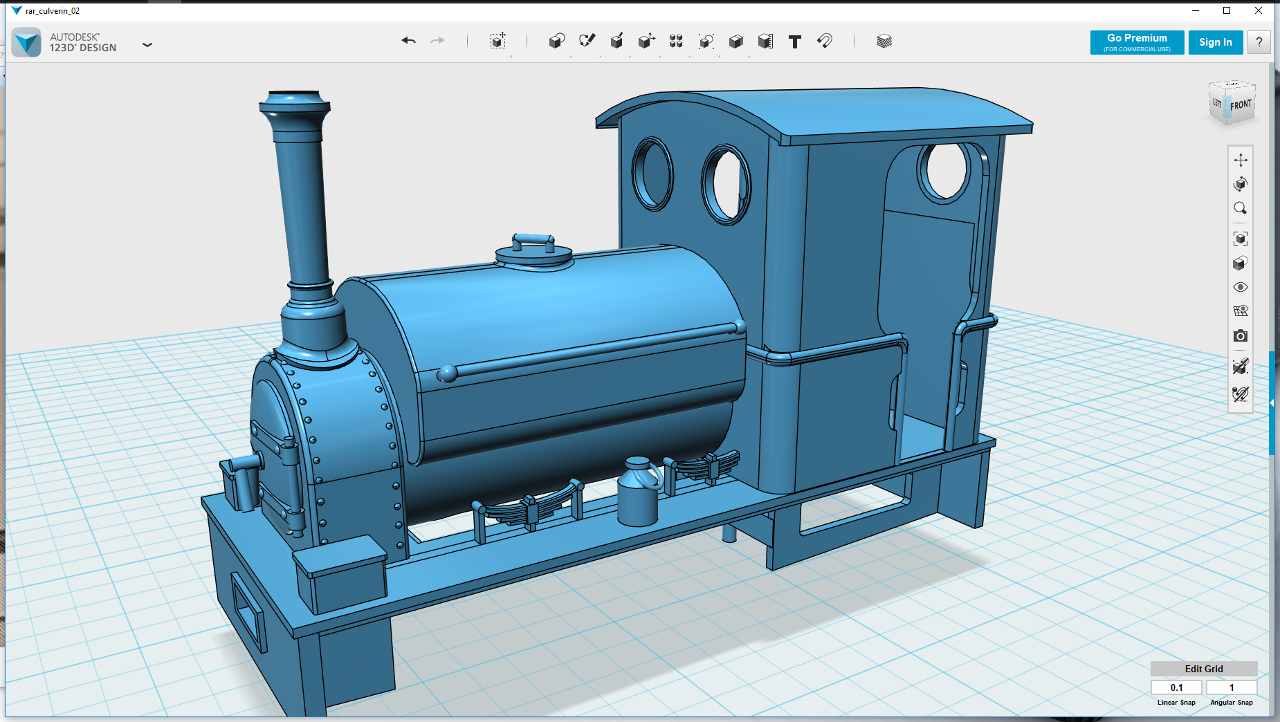Select the Measure tool
Image resolution: width=1280 pixels, height=722 pixels.
click(765, 41)
